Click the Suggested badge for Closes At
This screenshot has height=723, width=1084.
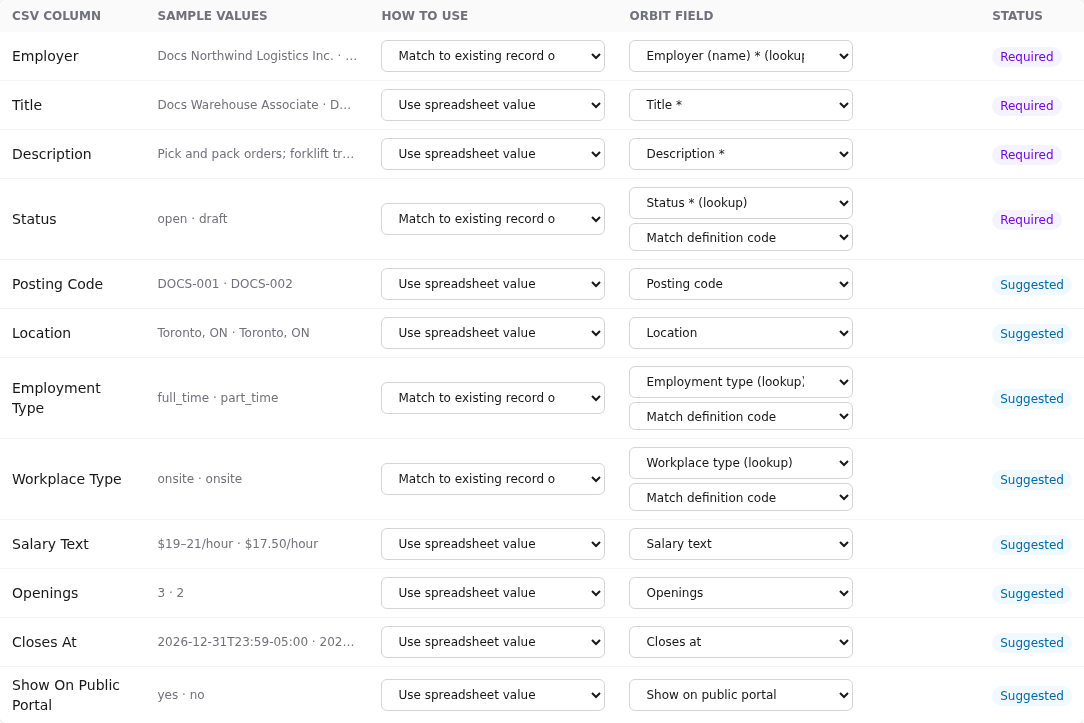click(x=1031, y=643)
